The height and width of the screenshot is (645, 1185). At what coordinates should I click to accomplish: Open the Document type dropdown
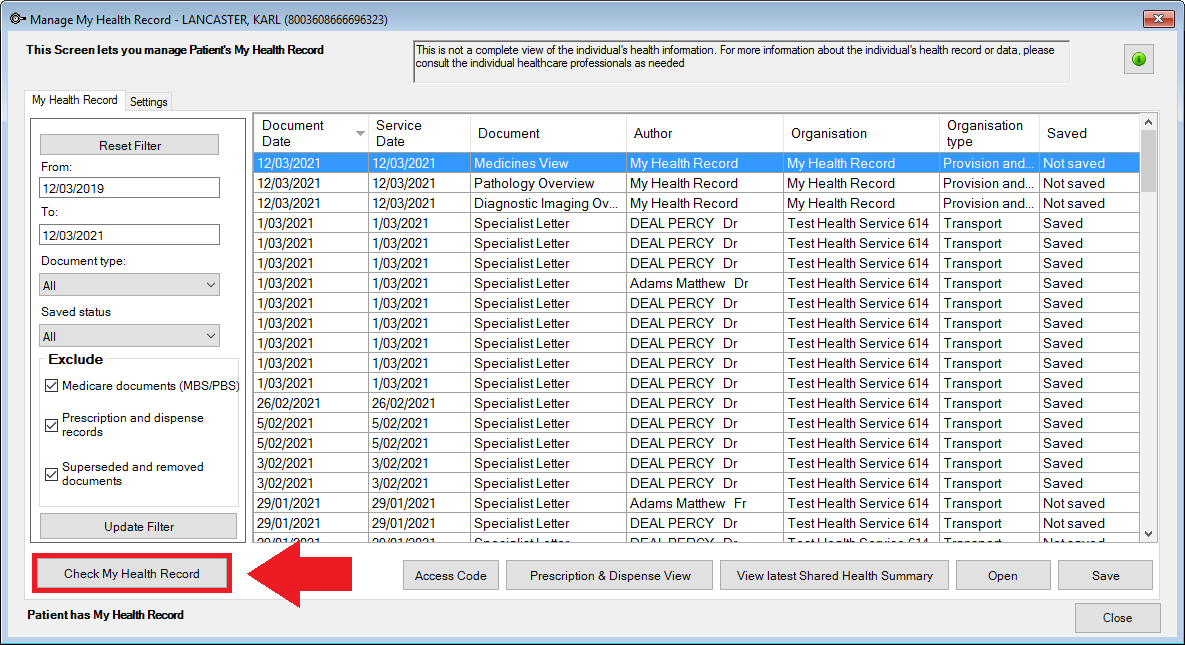coord(129,285)
